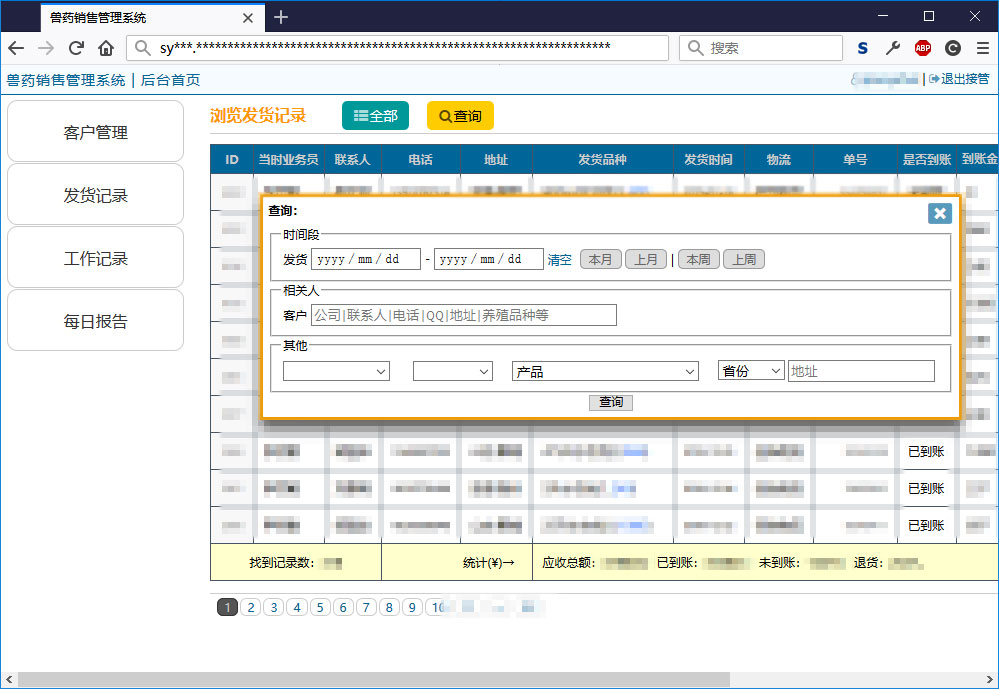Open 客户管理 sidebar menu
This screenshot has height=689, width=999.
[x=96, y=132]
